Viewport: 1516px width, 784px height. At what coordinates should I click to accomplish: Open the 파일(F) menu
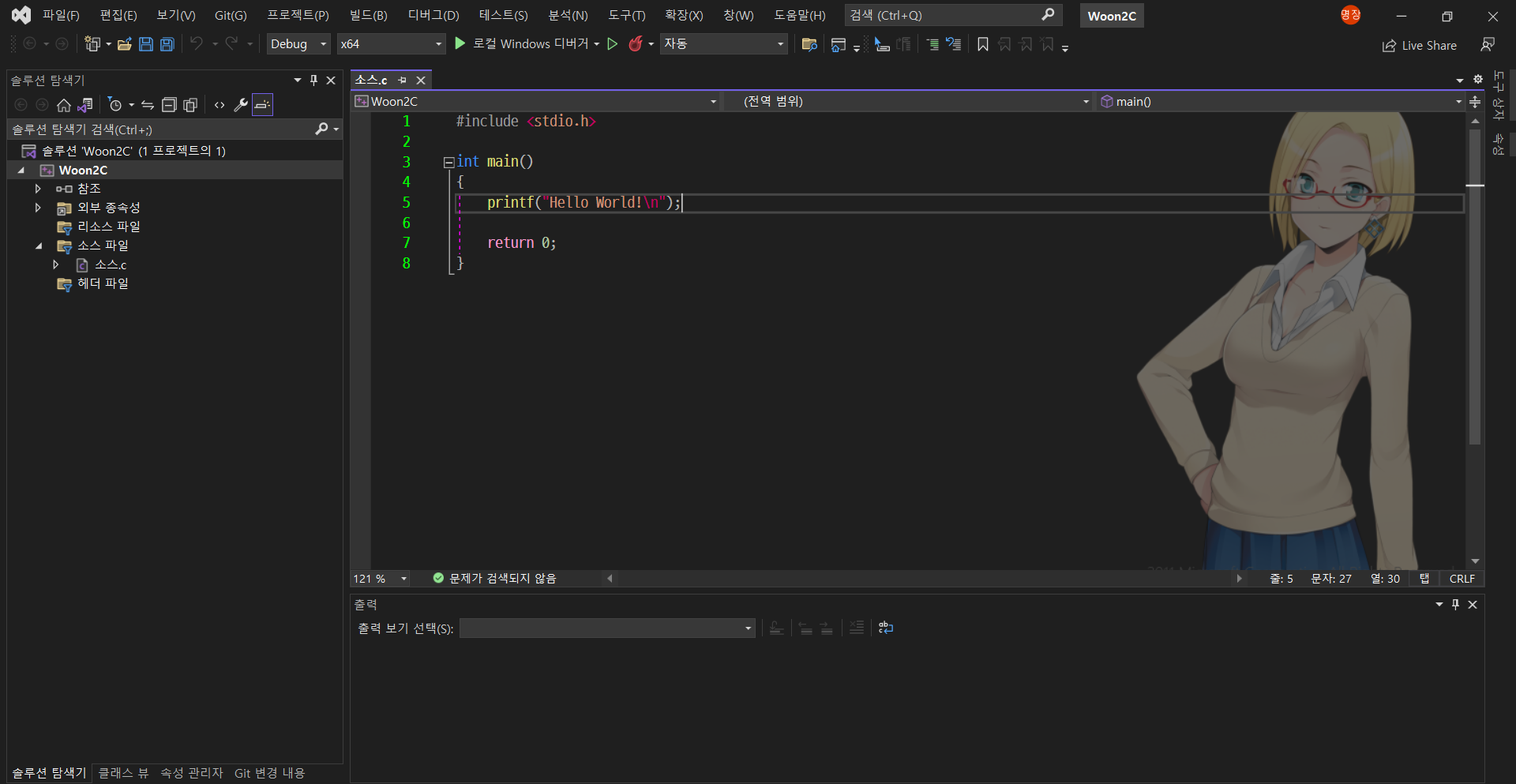[61, 15]
